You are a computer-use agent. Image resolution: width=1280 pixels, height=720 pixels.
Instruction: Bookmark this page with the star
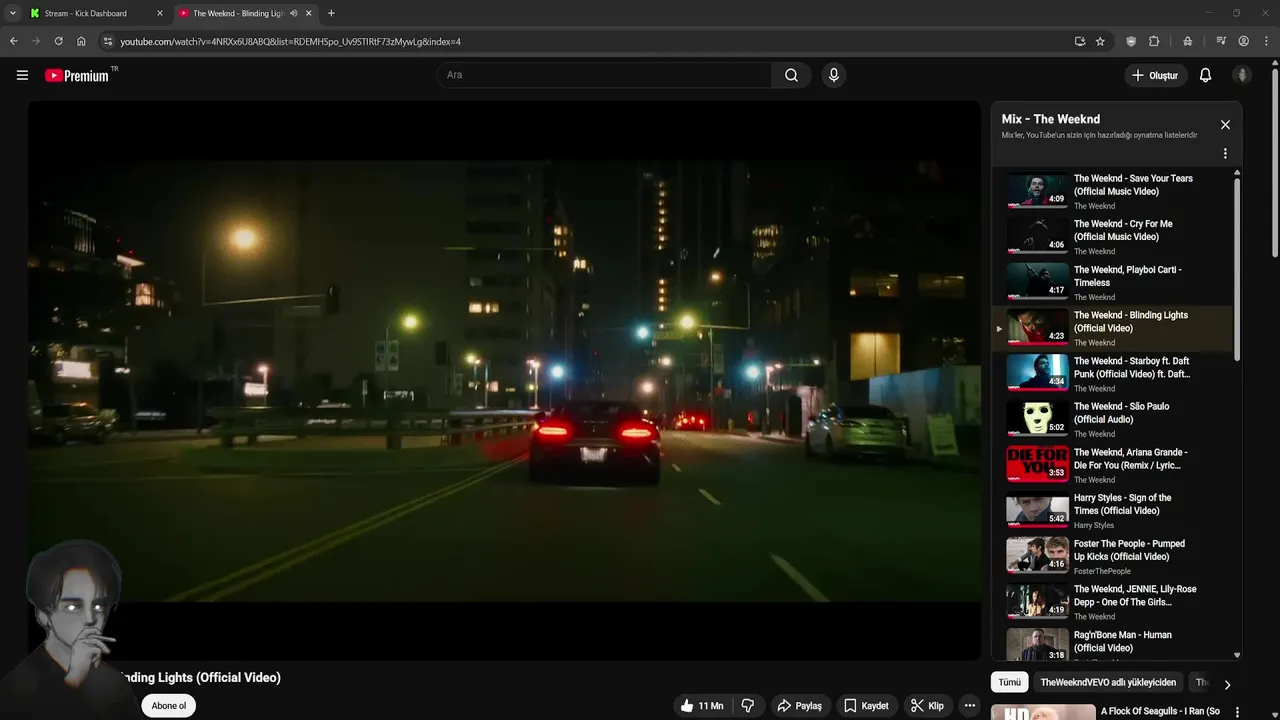1100,41
